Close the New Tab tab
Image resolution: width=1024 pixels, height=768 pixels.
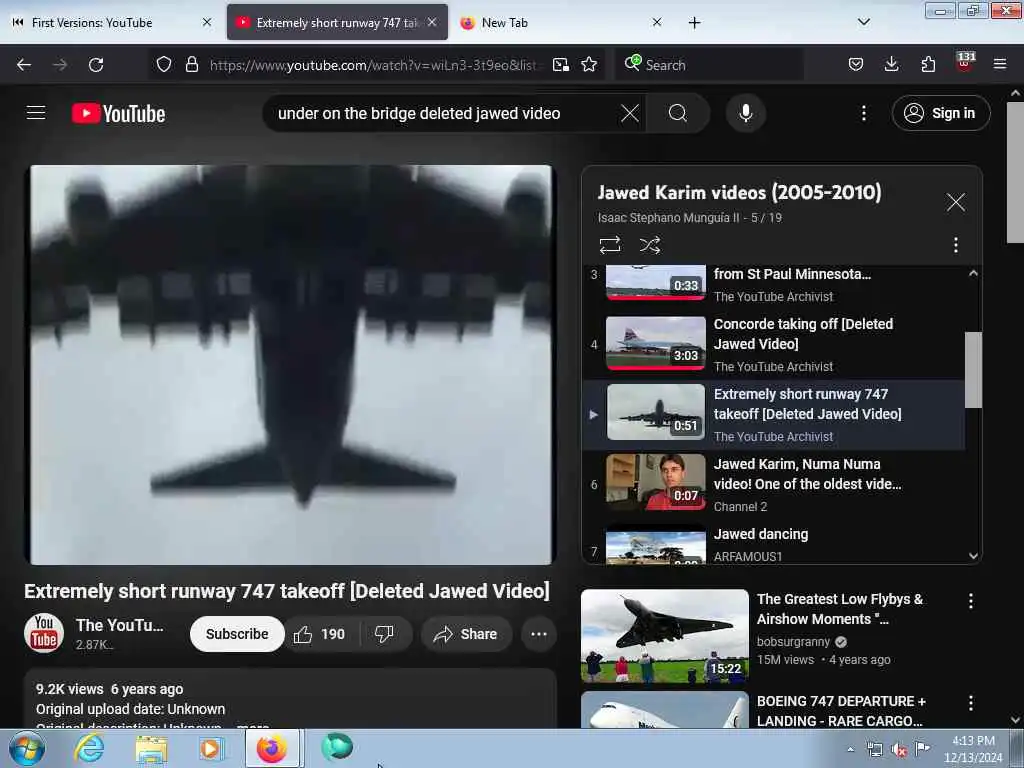(x=657, y=23)
